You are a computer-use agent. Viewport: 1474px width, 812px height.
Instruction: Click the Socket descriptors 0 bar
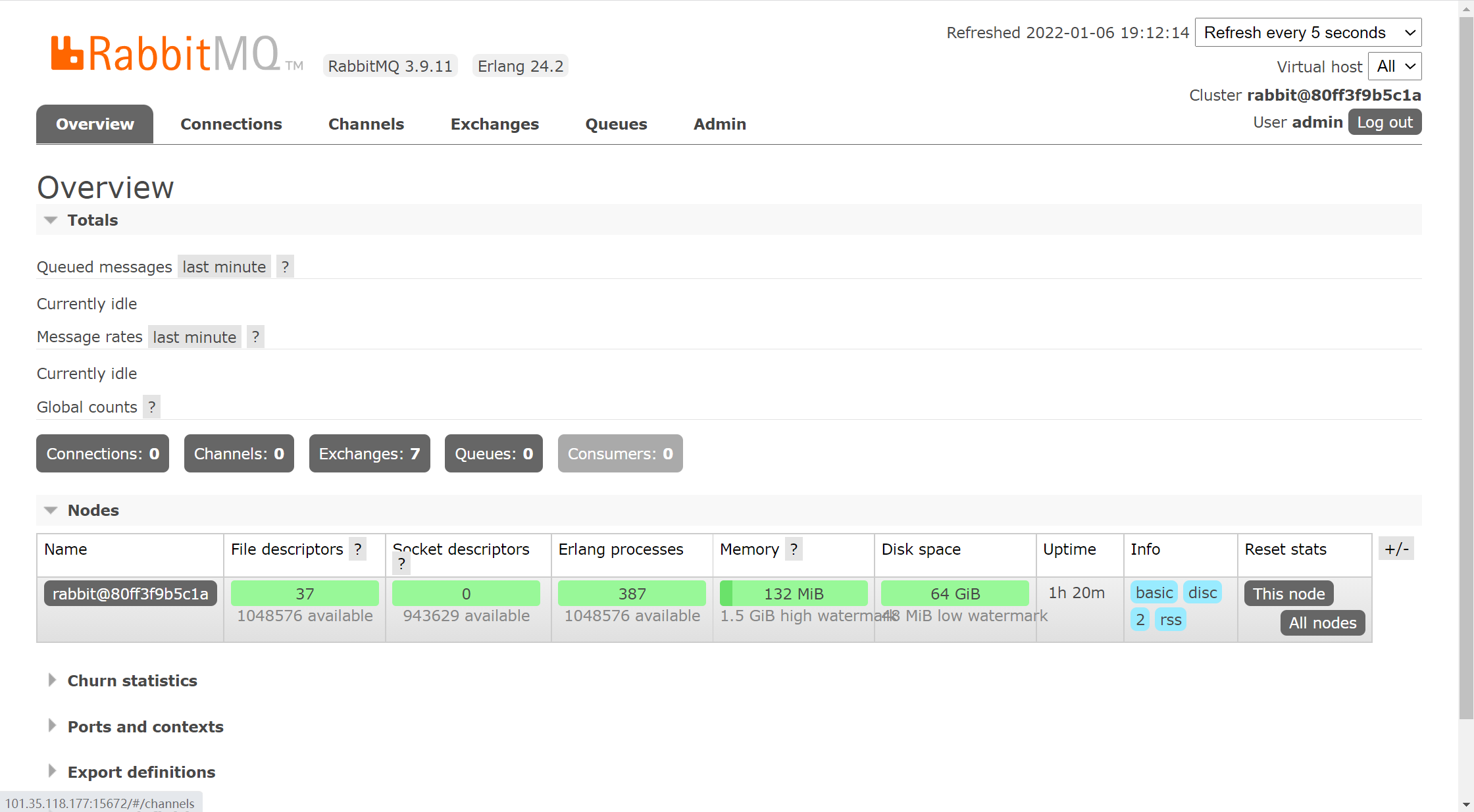(x=466, y=594)
